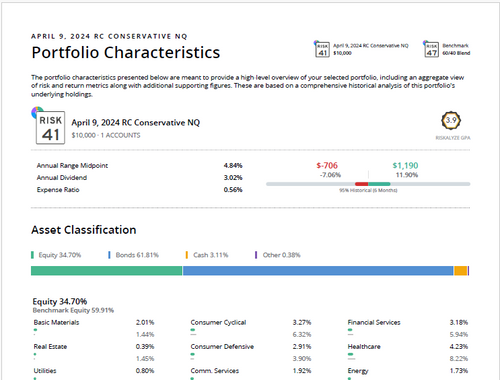Screen dimensions: 500x380
Task: Click the Equity 34.70% section heading
Action: click(x=60, y=301)
